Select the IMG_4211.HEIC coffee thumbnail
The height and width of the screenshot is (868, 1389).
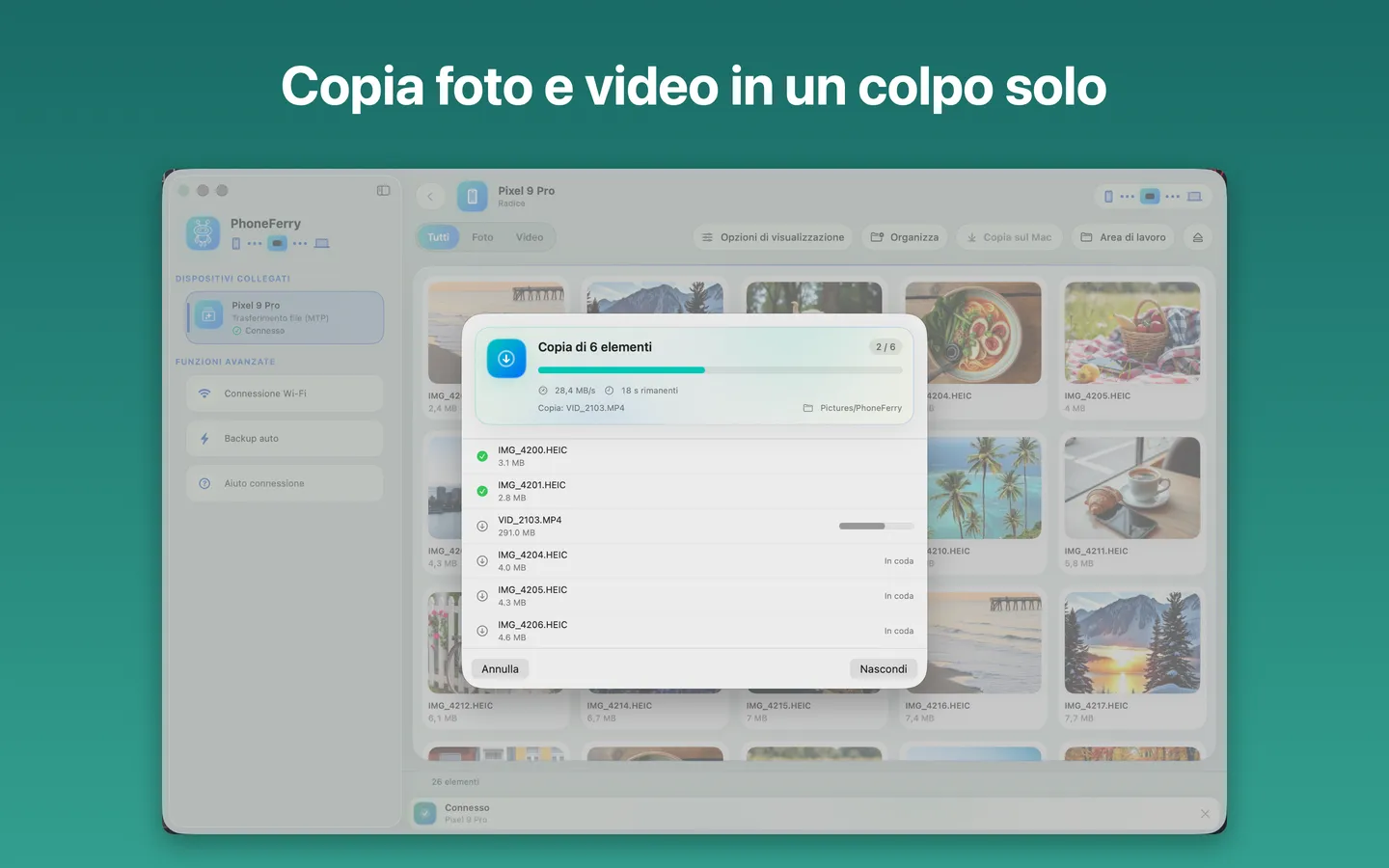[x=1132, y=488]
